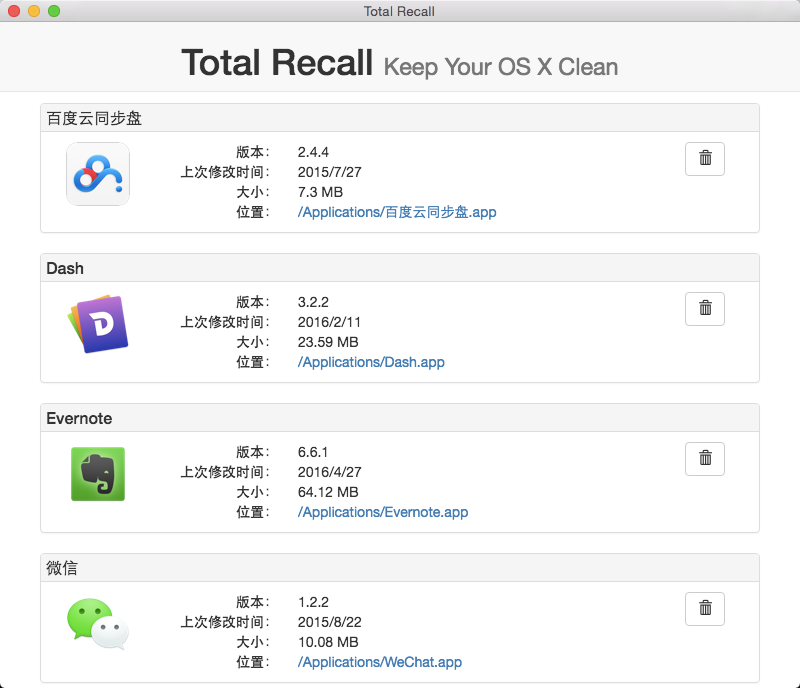The image size is (800, 688).
Task: Click the version value 2.4.4
Action: 313,152
